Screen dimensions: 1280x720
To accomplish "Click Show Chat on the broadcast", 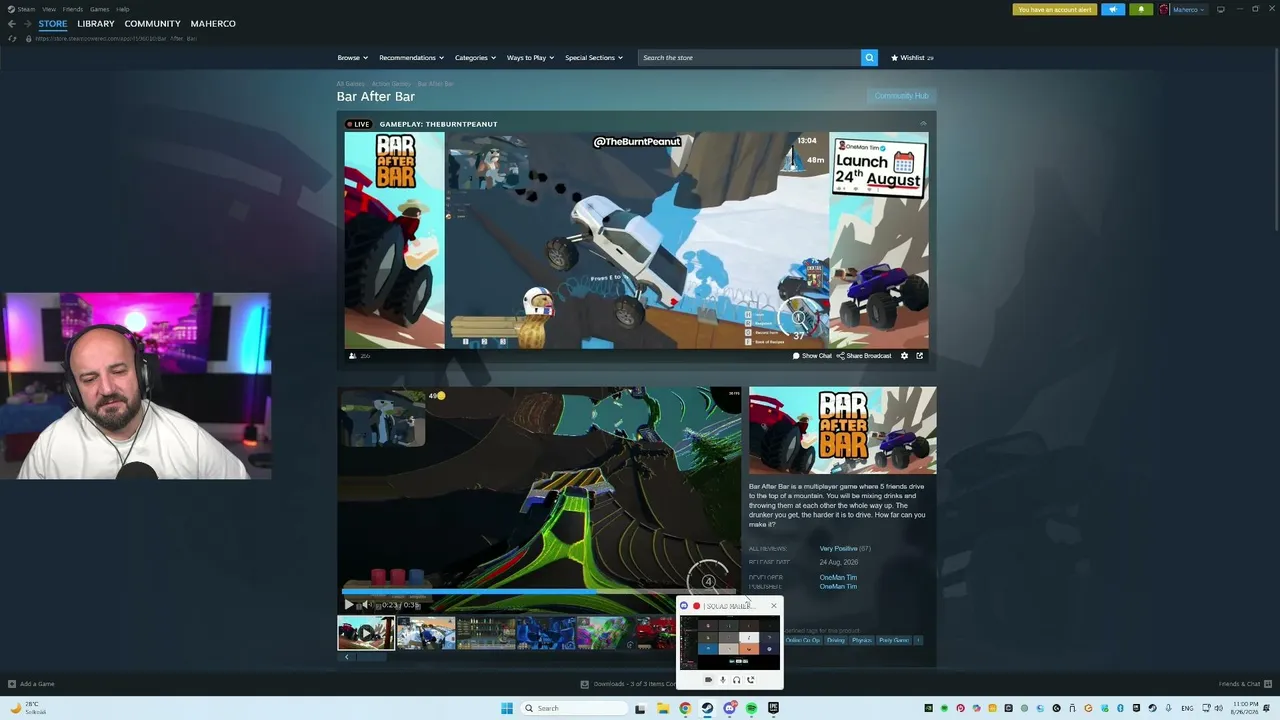I will pyautogui.click(x=813, y=356).
